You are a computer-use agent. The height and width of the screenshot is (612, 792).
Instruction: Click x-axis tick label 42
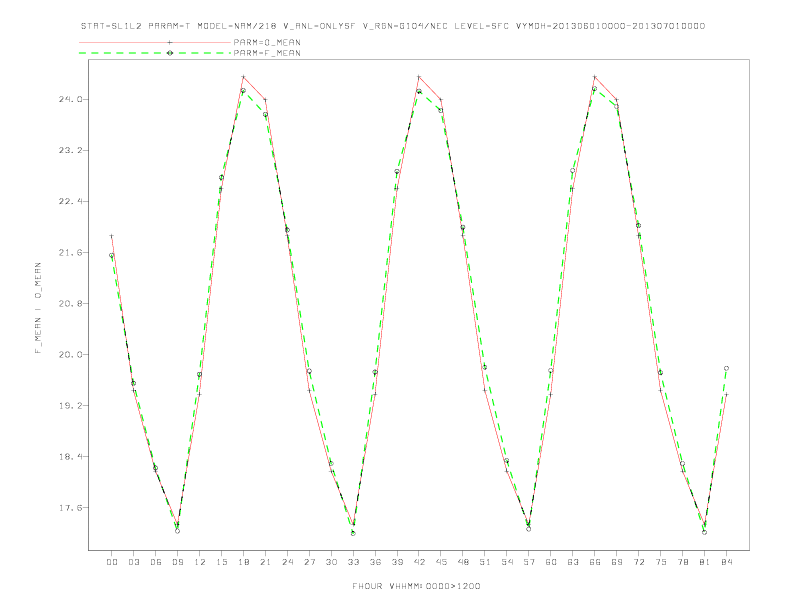(x=419, y=562)
